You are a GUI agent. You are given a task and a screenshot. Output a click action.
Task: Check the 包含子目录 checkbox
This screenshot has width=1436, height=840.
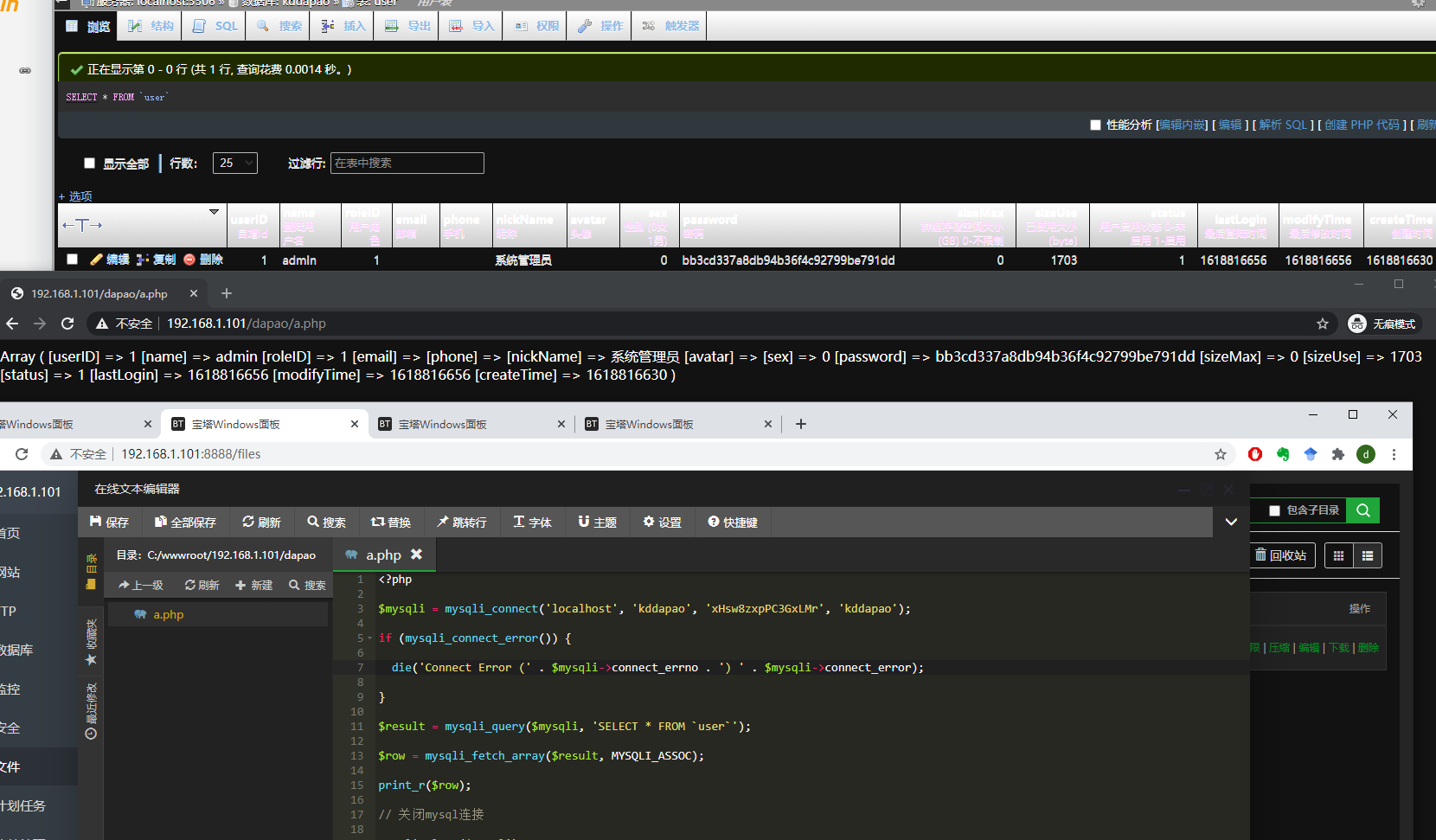click(x=1274, y=510)
